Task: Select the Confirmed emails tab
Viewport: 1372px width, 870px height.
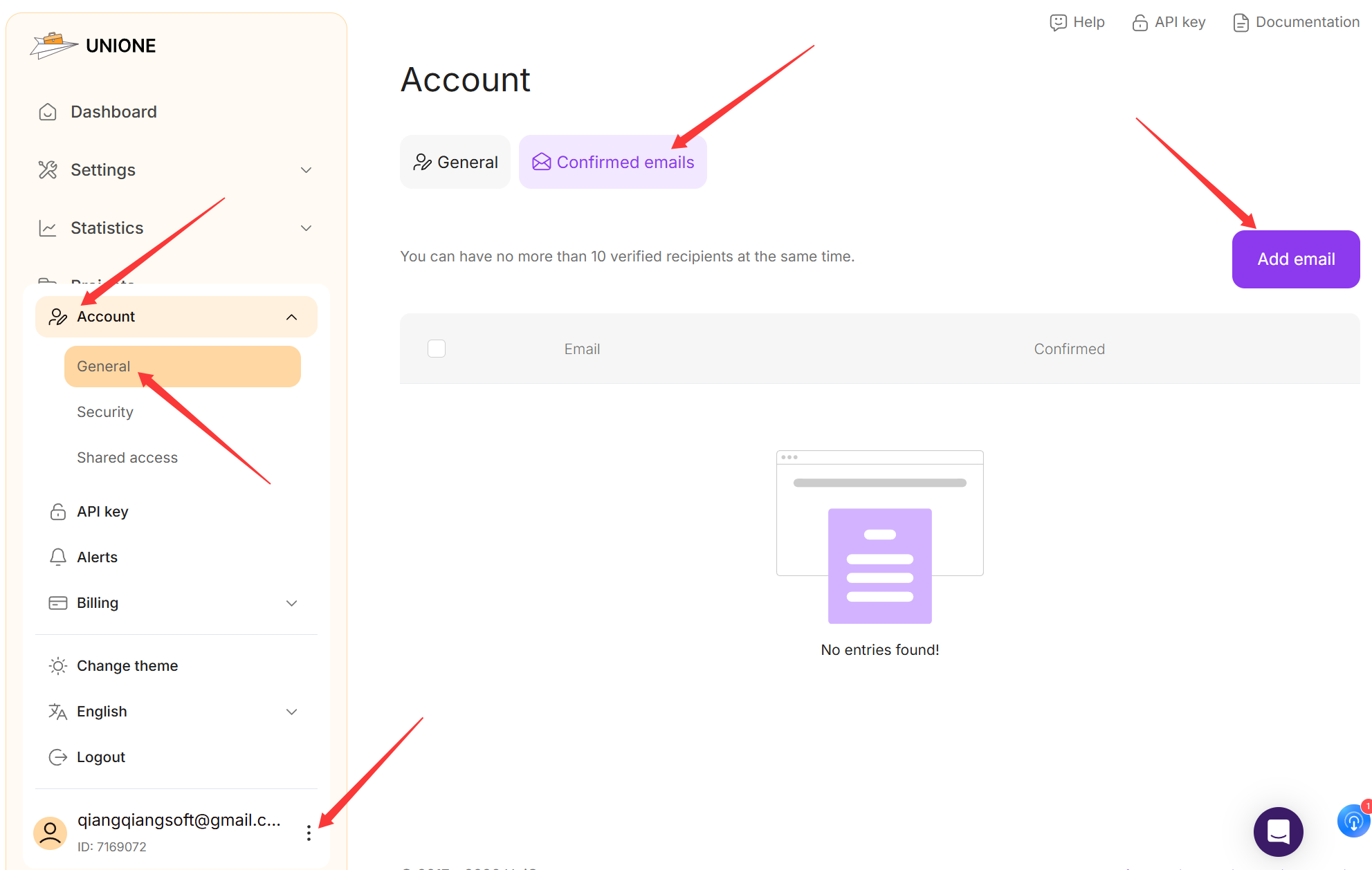Action: point(613,162)
